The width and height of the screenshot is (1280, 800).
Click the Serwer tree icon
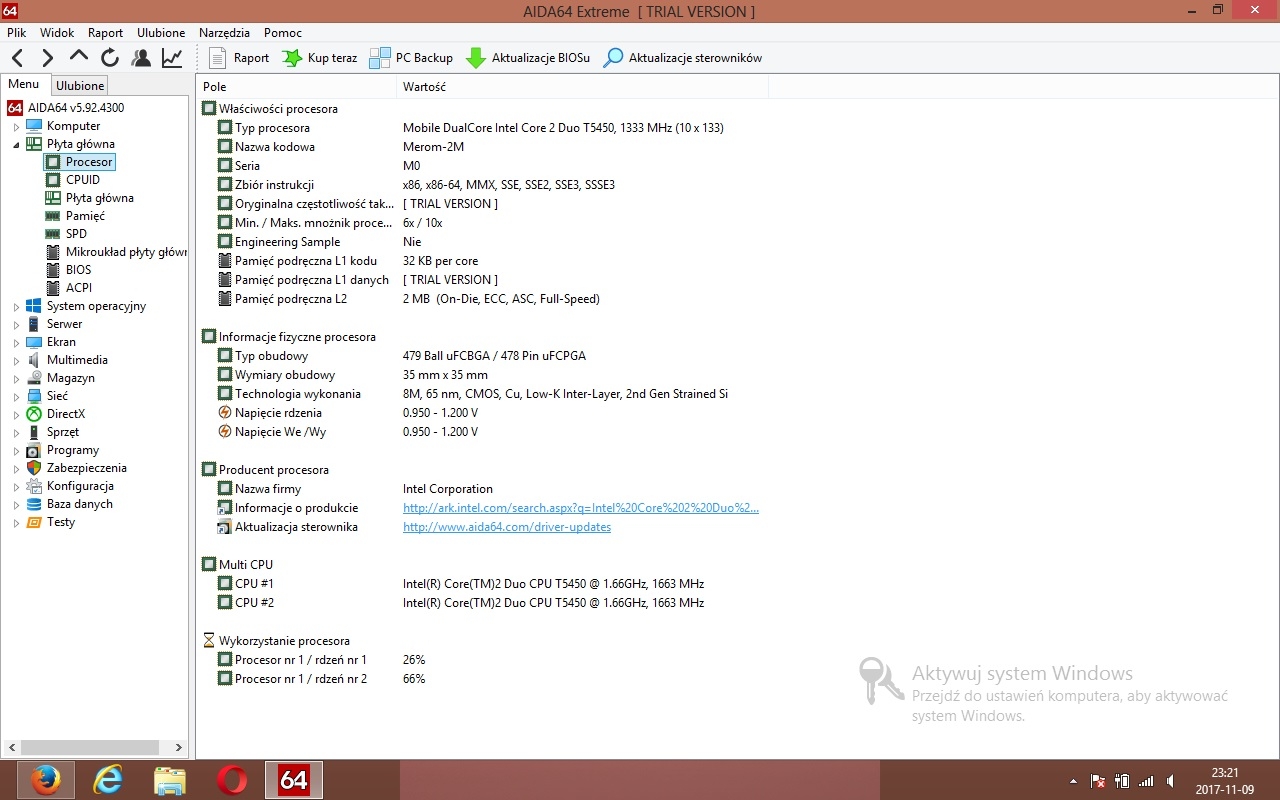(34, 324)
